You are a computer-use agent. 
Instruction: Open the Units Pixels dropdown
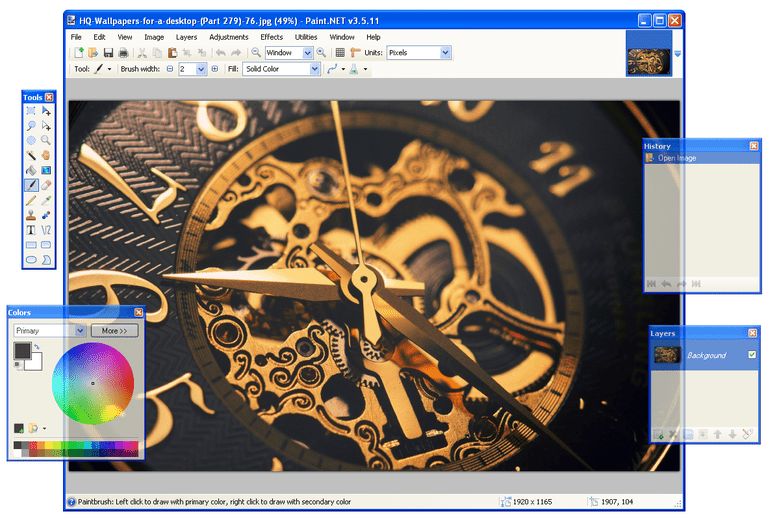coord(445,52)
